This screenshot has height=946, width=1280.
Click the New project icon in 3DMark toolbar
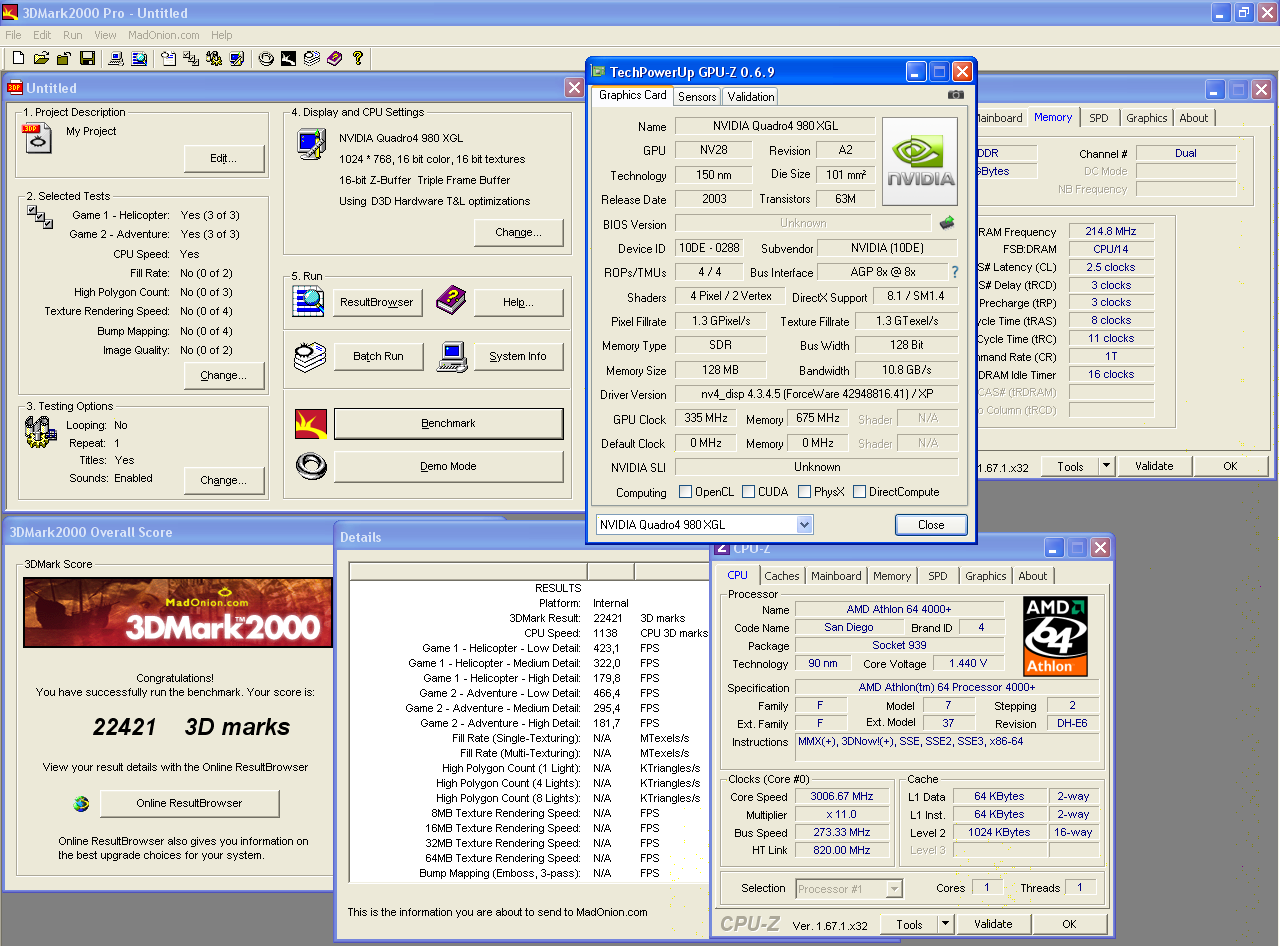[x=18, y=59]
